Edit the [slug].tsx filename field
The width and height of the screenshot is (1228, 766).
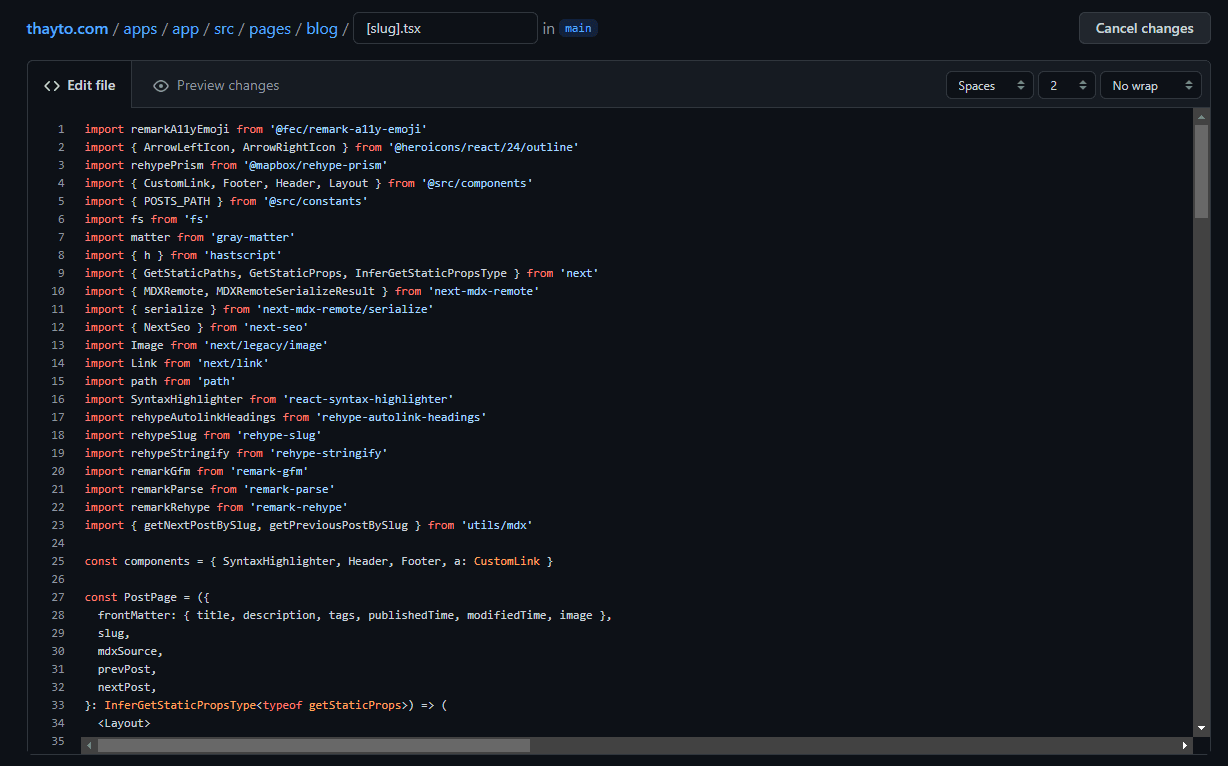coord(445,28)
